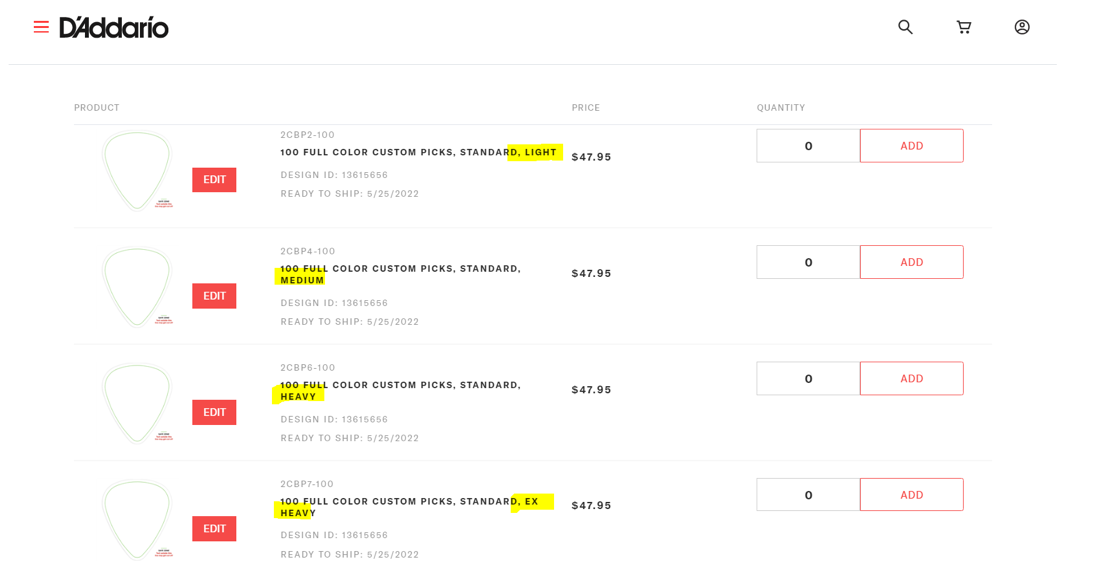This screenshot has width=1101, height=570.
Task: Select the Light pick thumbnail image
Action: [137, 171]
